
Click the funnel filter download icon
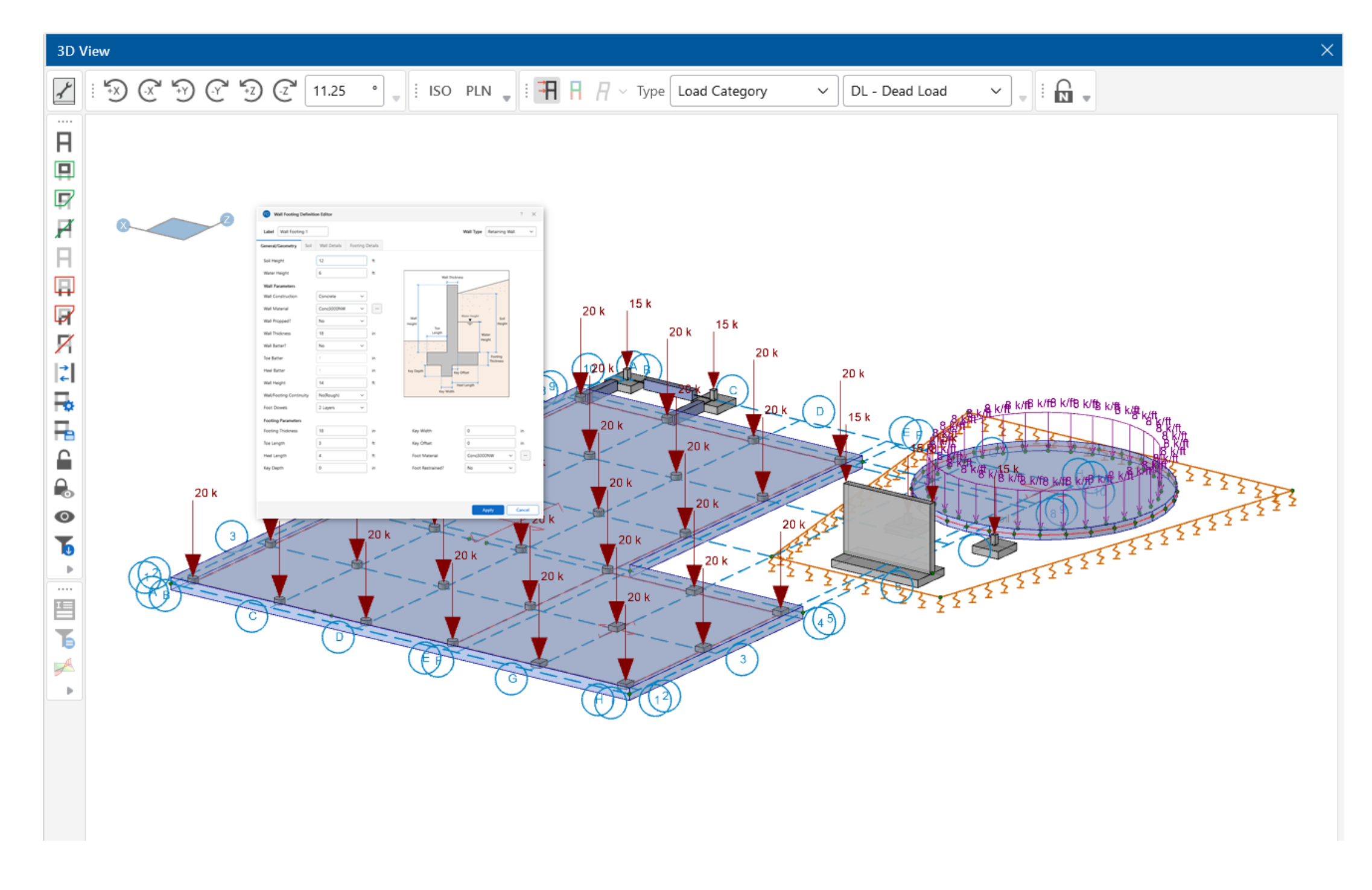pyautogui.click(x=64, y=545)
